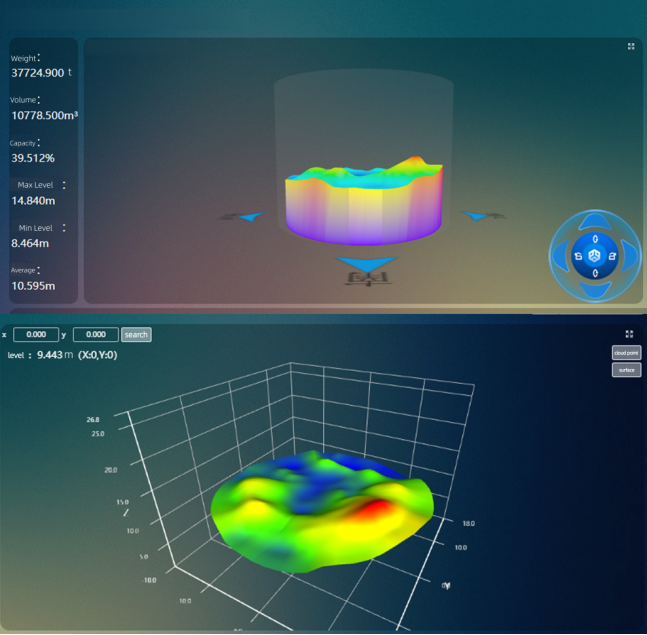
Task: Switch the chart to surface view
Action: [626, 370]
